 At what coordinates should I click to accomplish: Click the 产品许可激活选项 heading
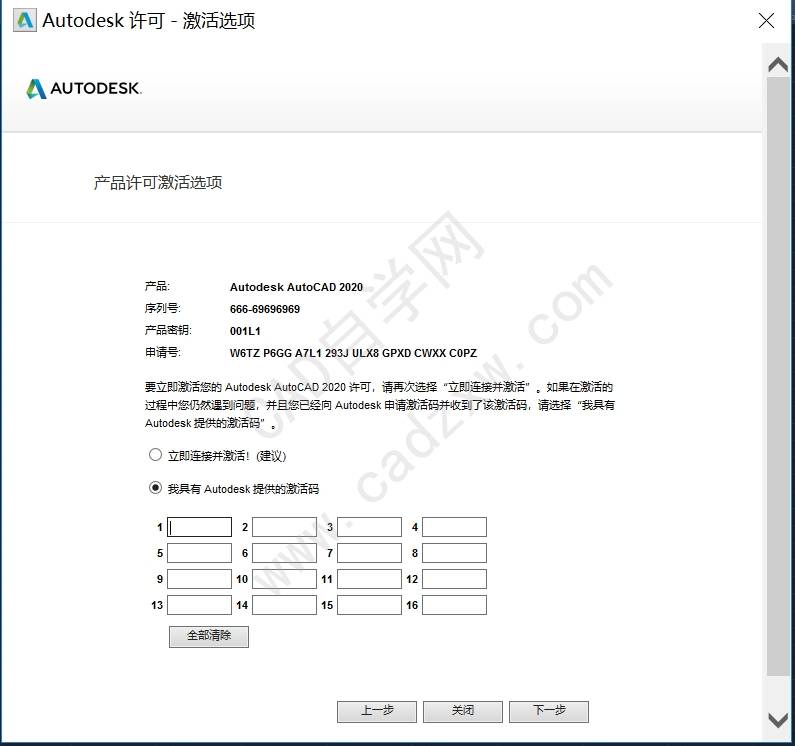click(158, 183)
